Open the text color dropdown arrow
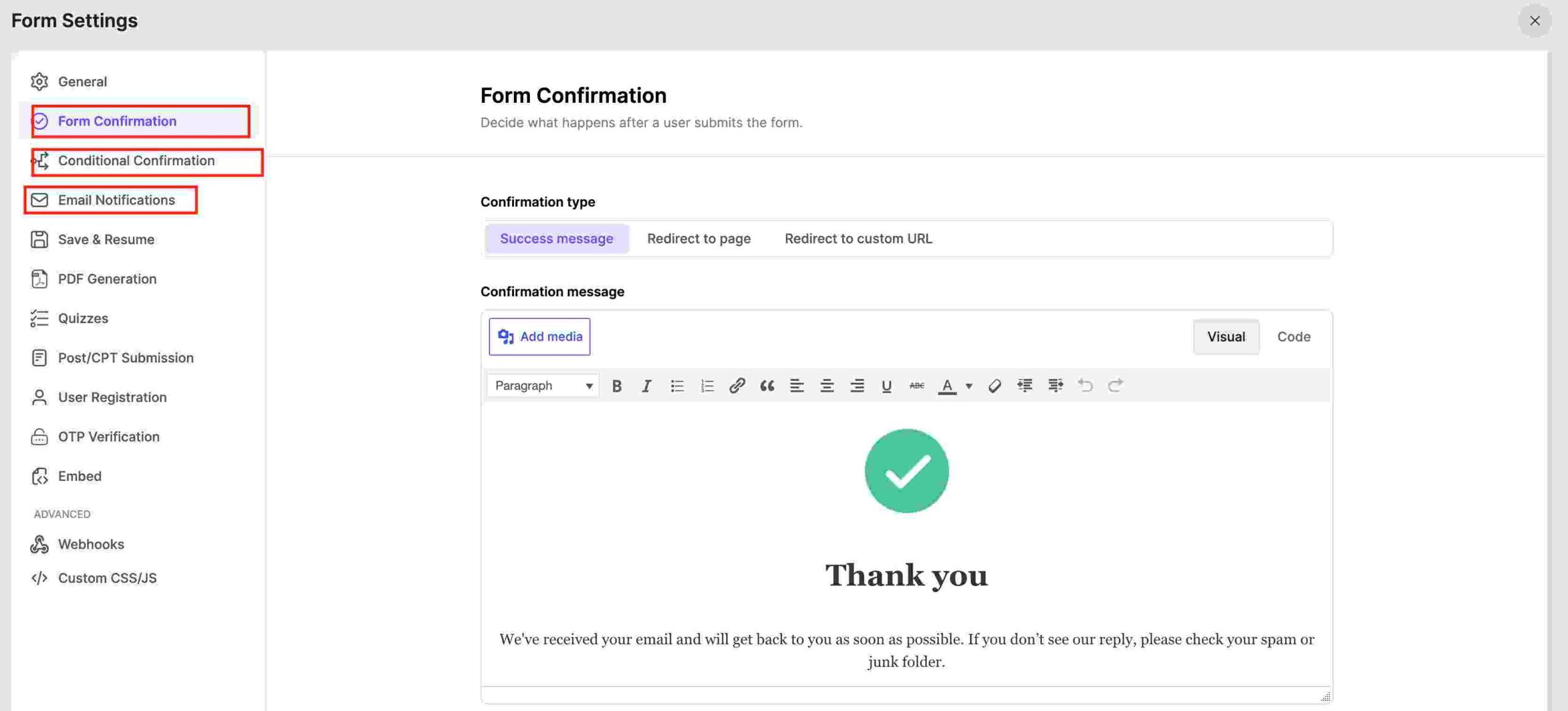 coord(969,386)
